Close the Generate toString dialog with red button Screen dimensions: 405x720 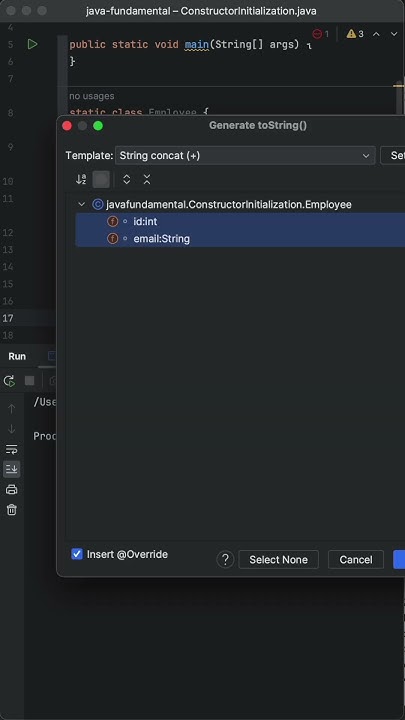[x=67, y=126]
